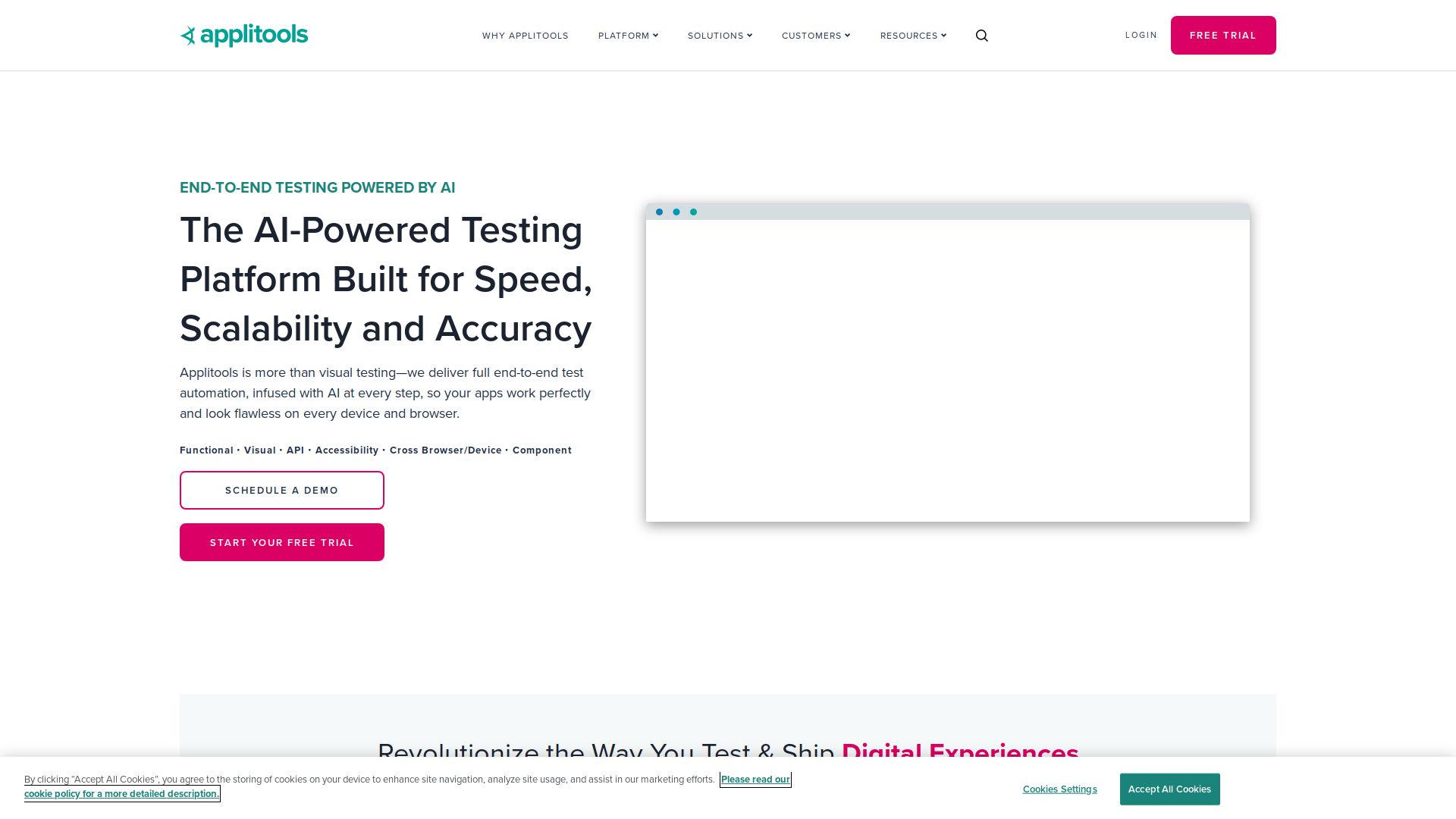1456x819 pixels.
Task: Accept all cookies
Action: 1169,789
